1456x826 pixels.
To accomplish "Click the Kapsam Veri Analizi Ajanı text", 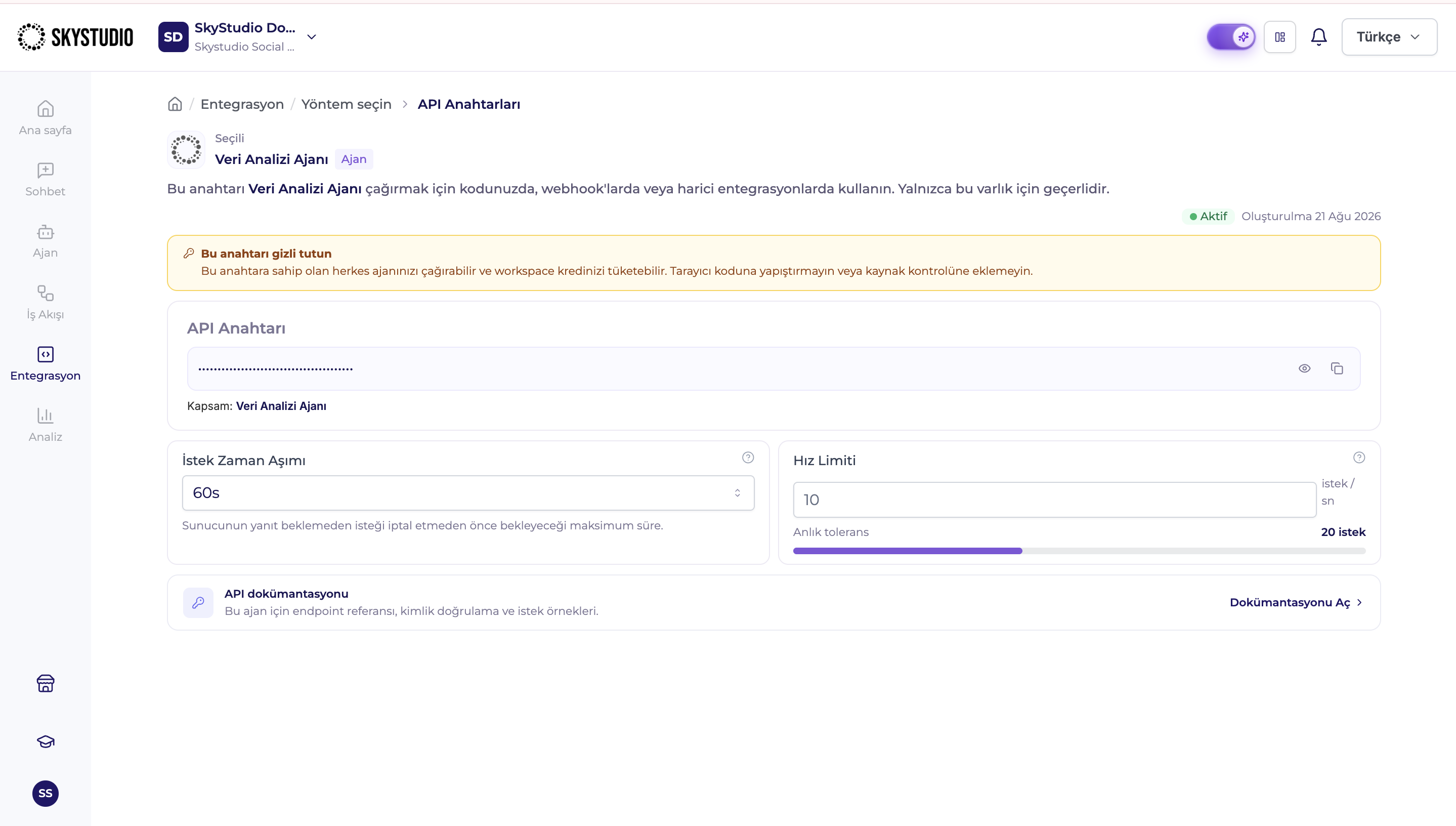I will click(x=257, y=406).
